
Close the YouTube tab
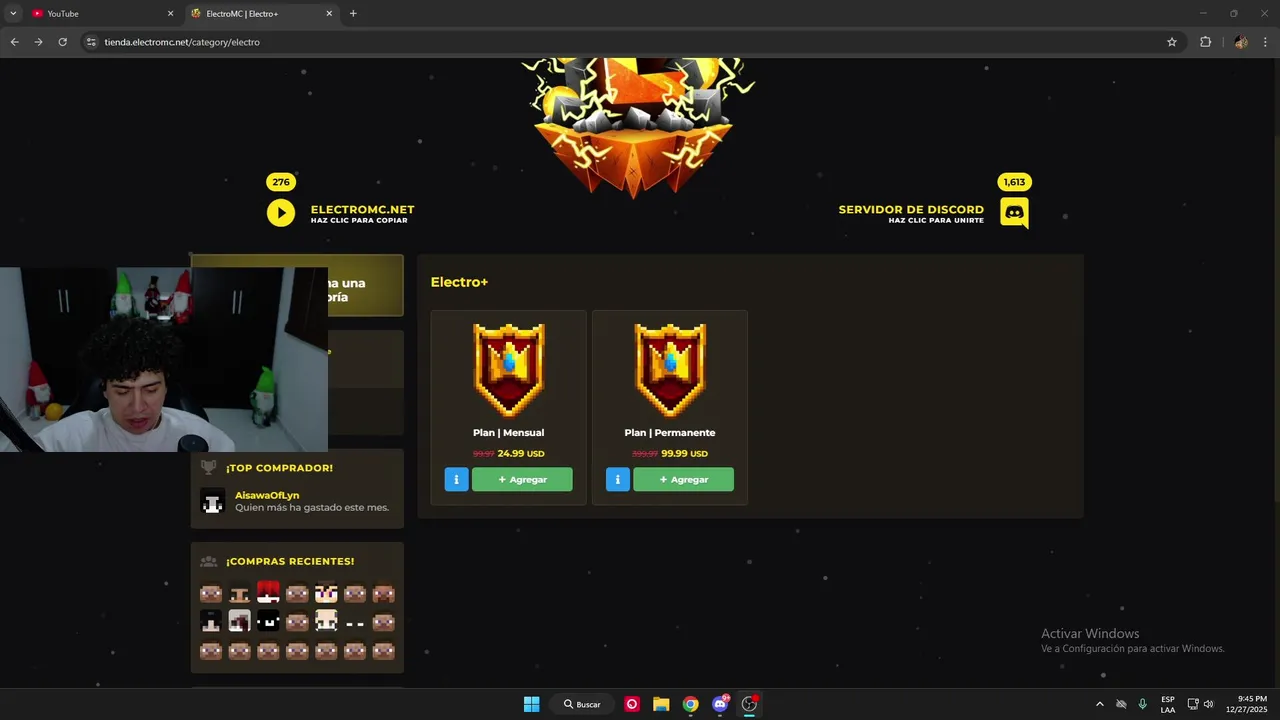[170, 14]
